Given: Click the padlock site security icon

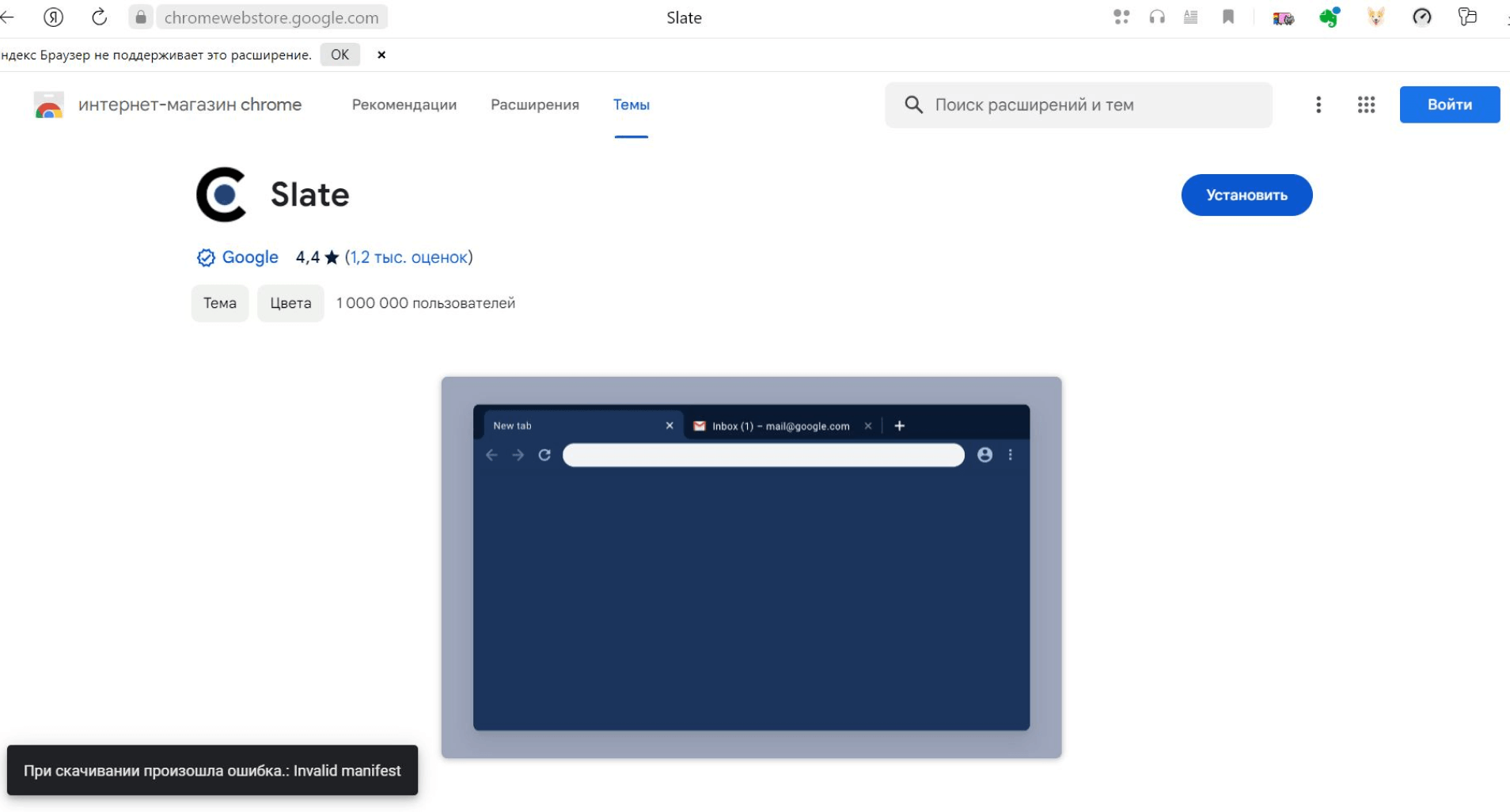Looking at the screenshot, I should click(x=141, y=17).
